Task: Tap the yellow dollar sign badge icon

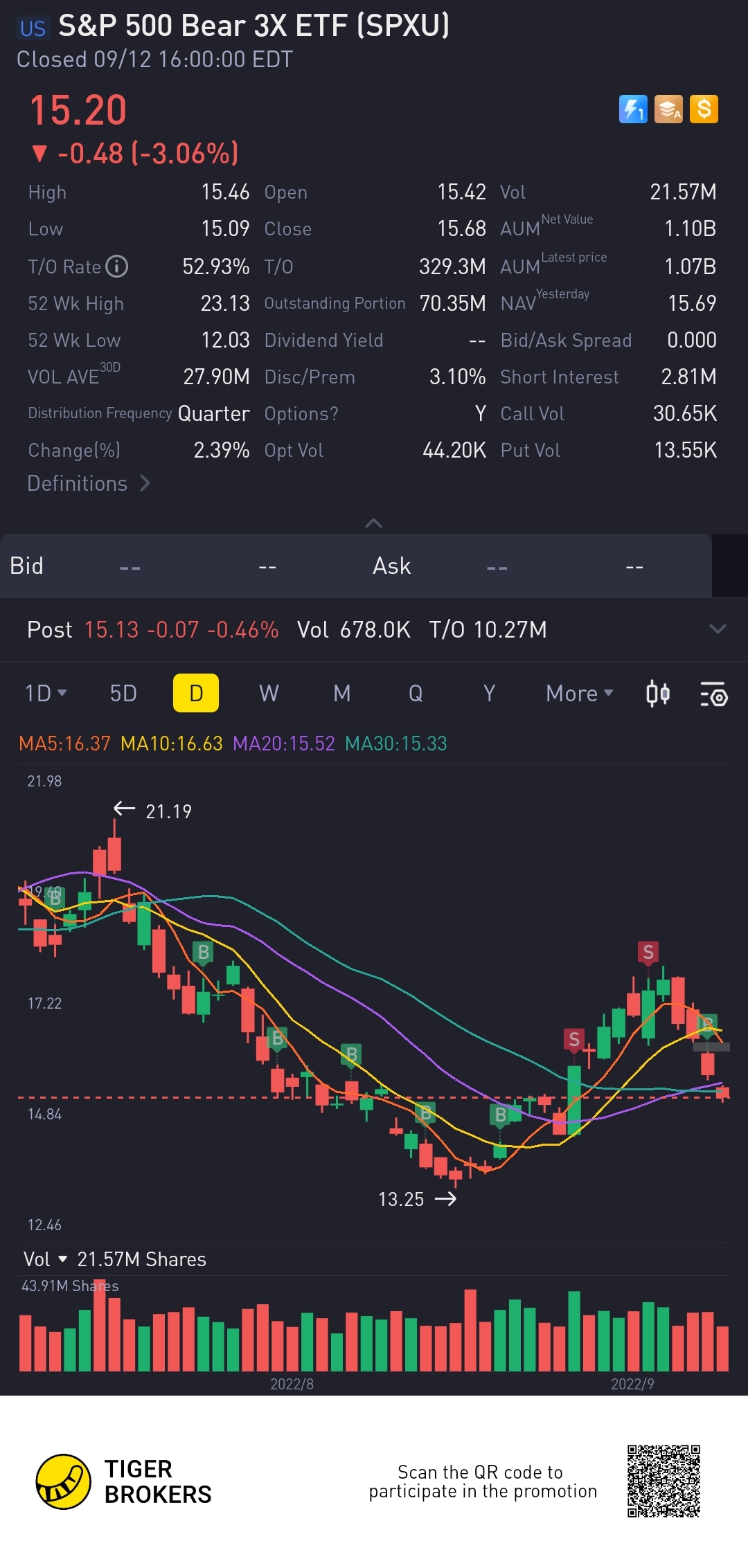Action: click(x=704, y=109)
